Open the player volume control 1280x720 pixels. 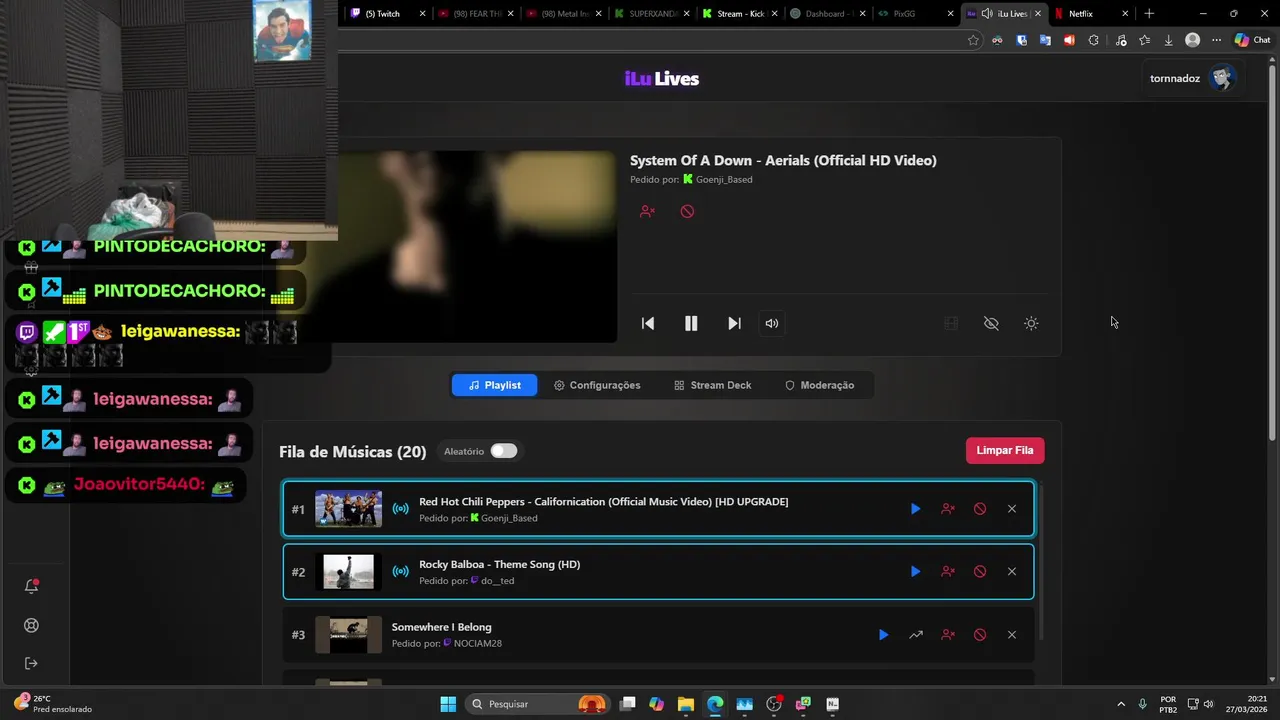click(x=772, y=323)
